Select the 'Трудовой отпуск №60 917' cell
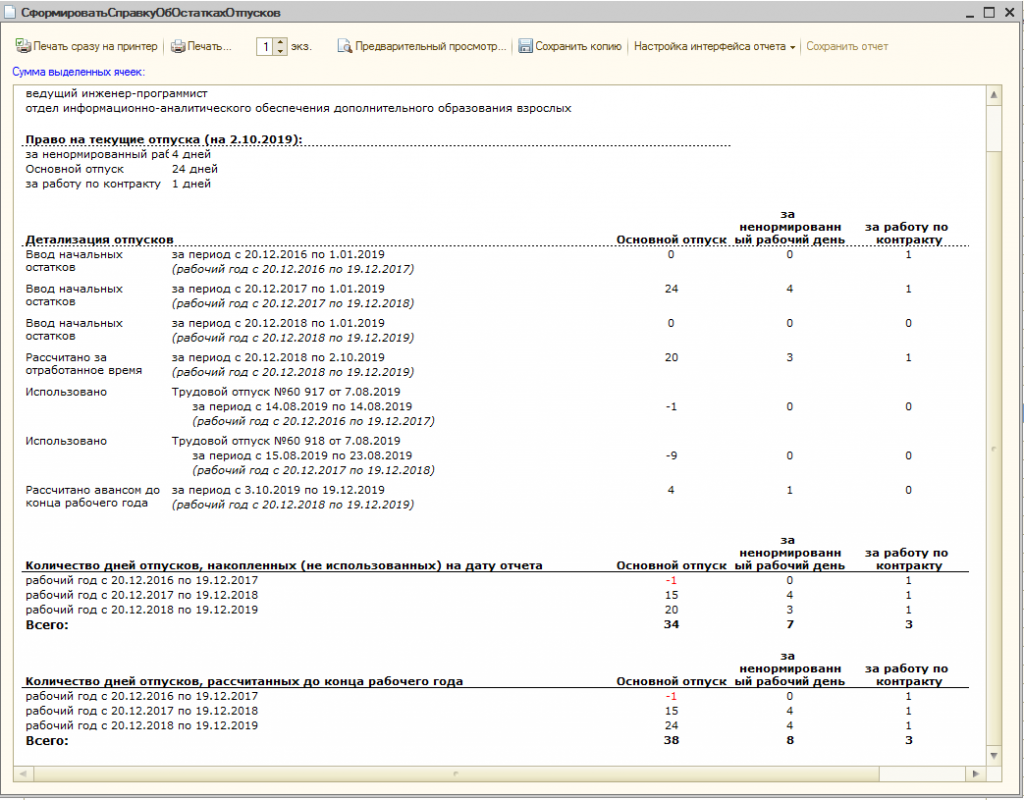The height and width of the screenshot is (800, 1024). [286, 392]
